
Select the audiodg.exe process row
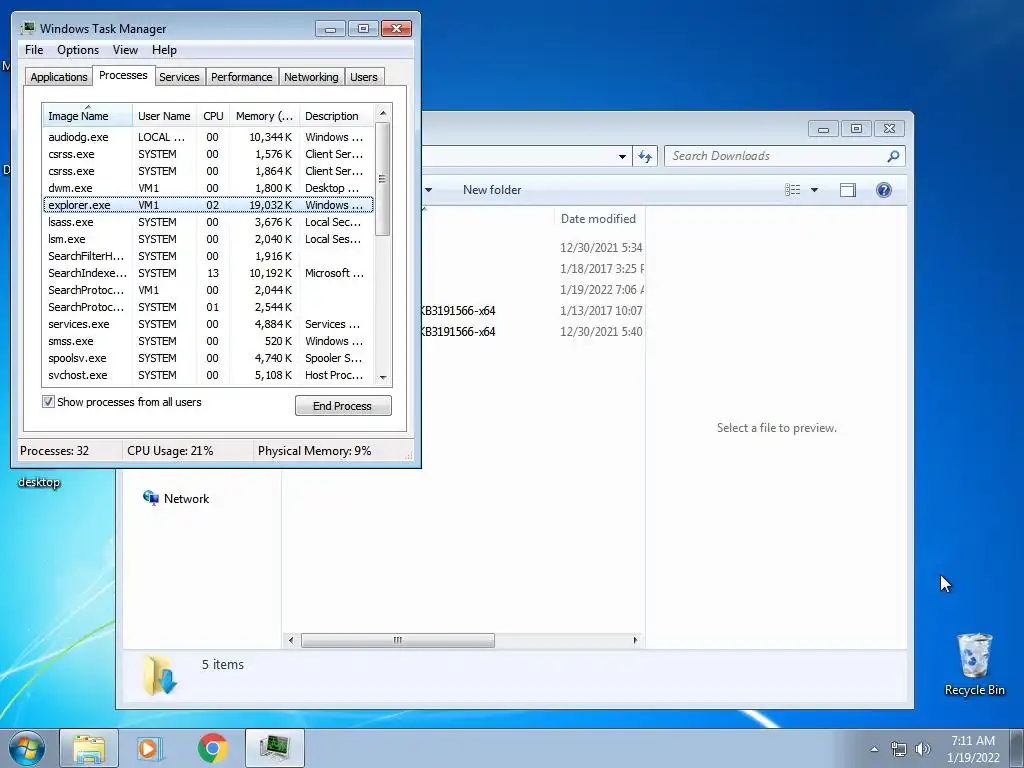coord(208,137)
